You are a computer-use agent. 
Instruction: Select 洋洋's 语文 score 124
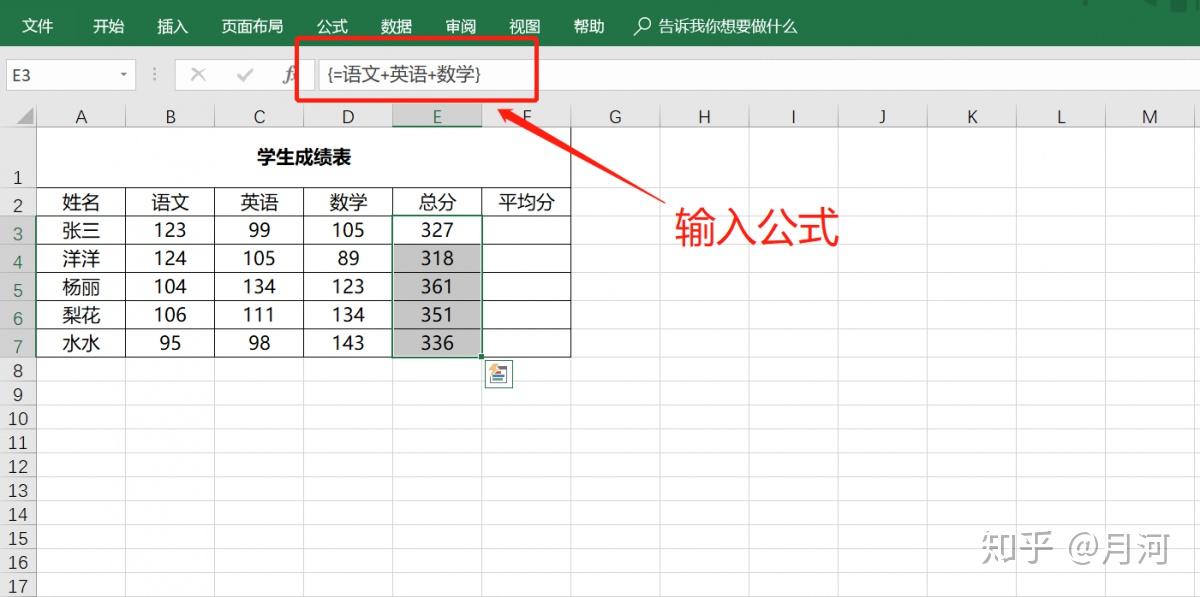170,258
